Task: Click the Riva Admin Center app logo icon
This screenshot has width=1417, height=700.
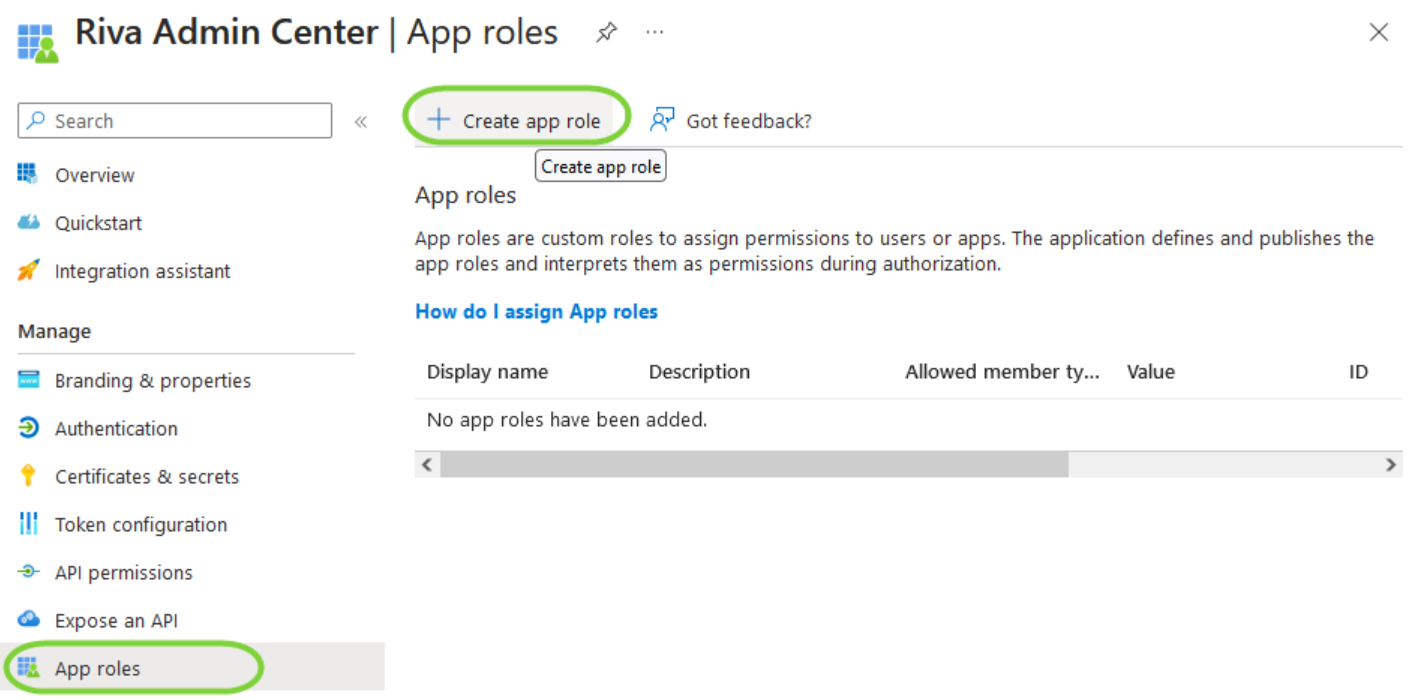Action: coord(38,43)
